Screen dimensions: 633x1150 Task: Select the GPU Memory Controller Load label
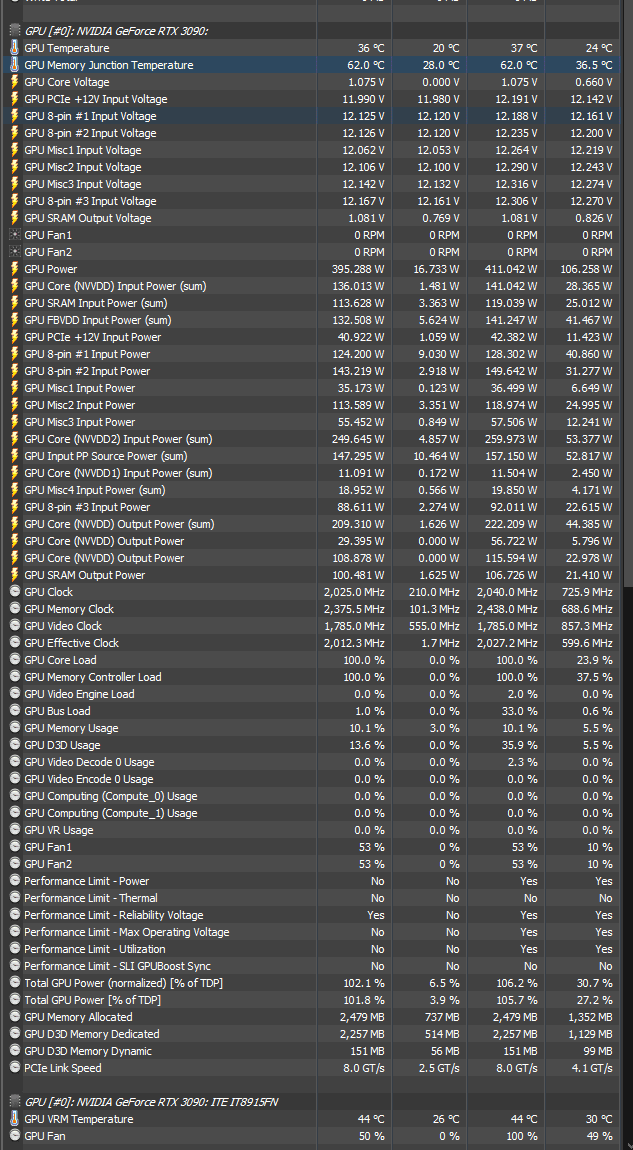[x=92, y=676]
